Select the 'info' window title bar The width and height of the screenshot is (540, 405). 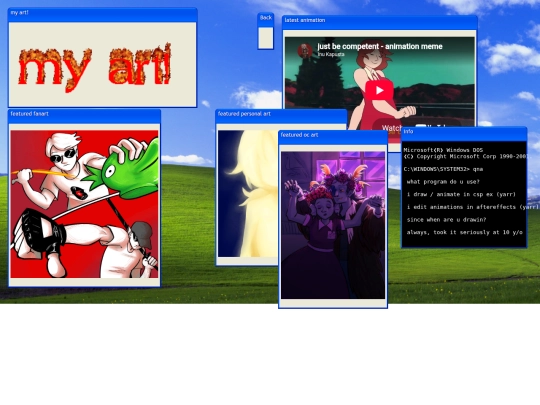coord(464,134)
